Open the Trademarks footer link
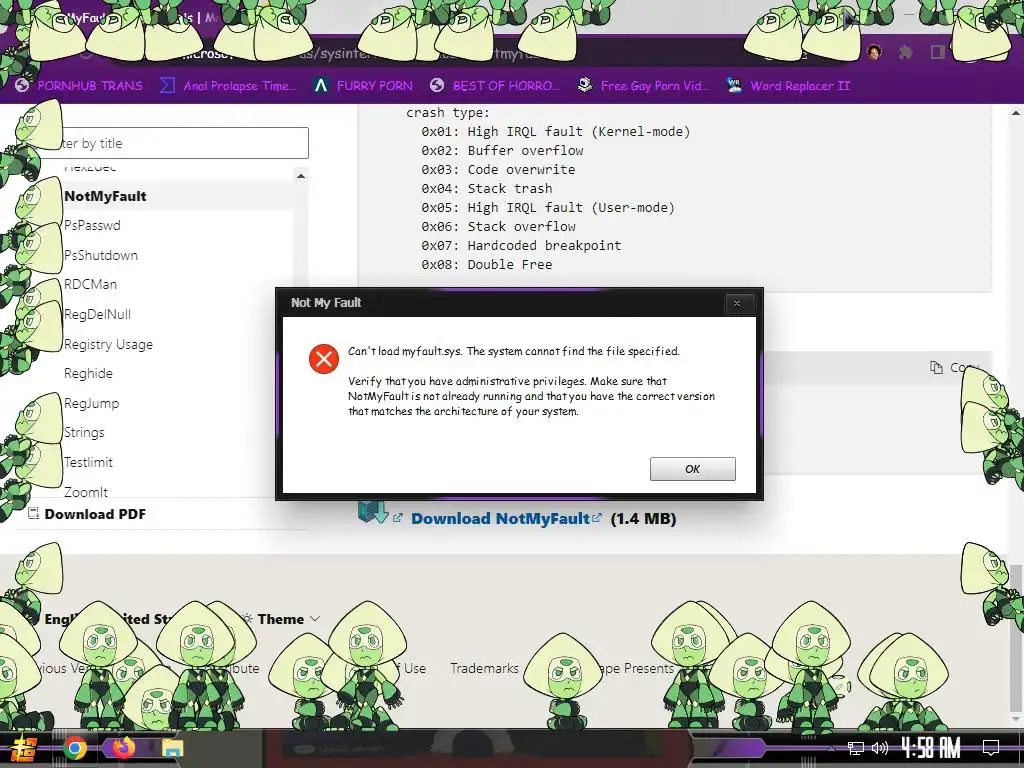 point(484,668)
